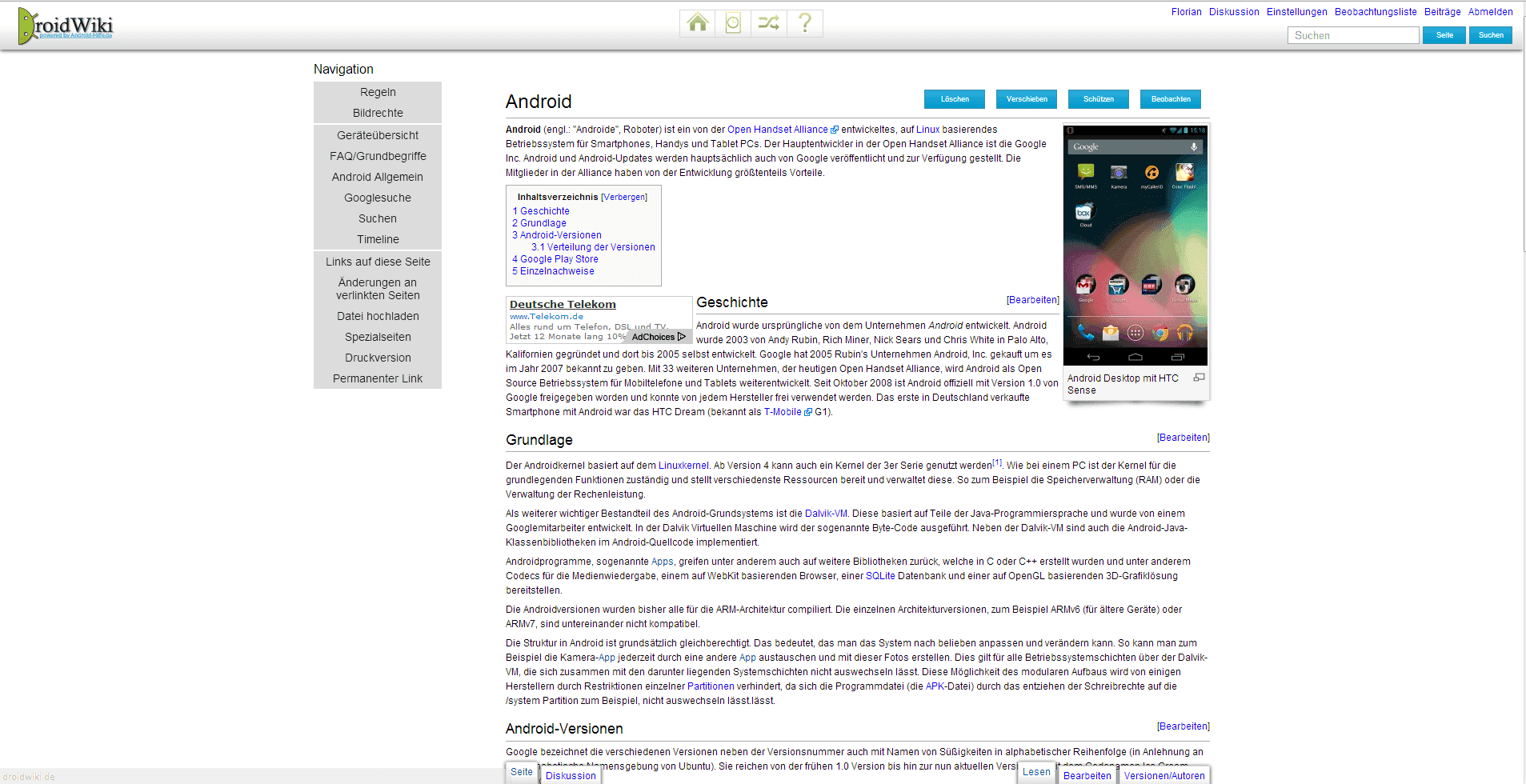Click the Löschen button
The image size is (1526, 784).
tap(955, 99)
